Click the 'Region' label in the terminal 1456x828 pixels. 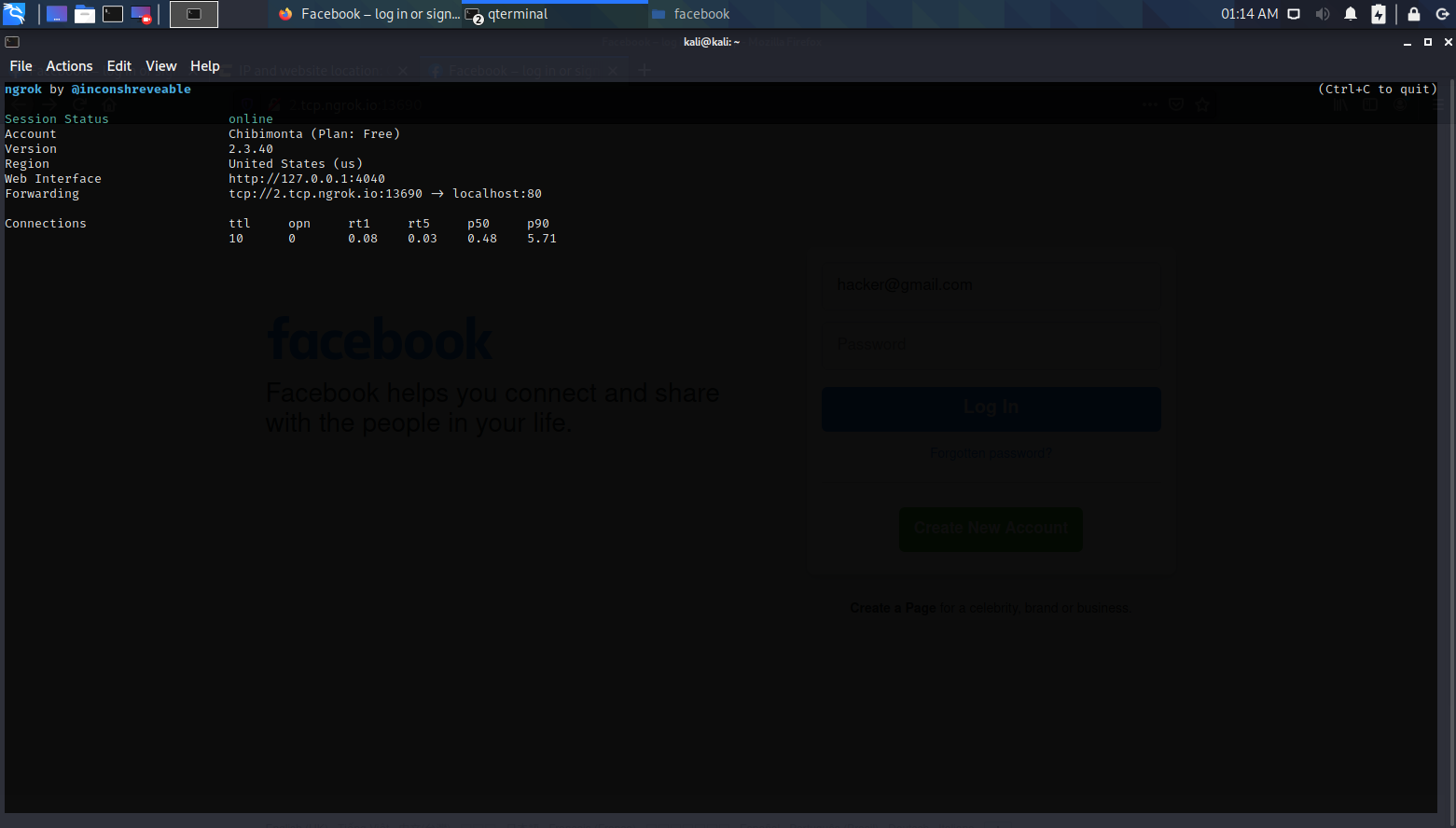tap(27, 164)
